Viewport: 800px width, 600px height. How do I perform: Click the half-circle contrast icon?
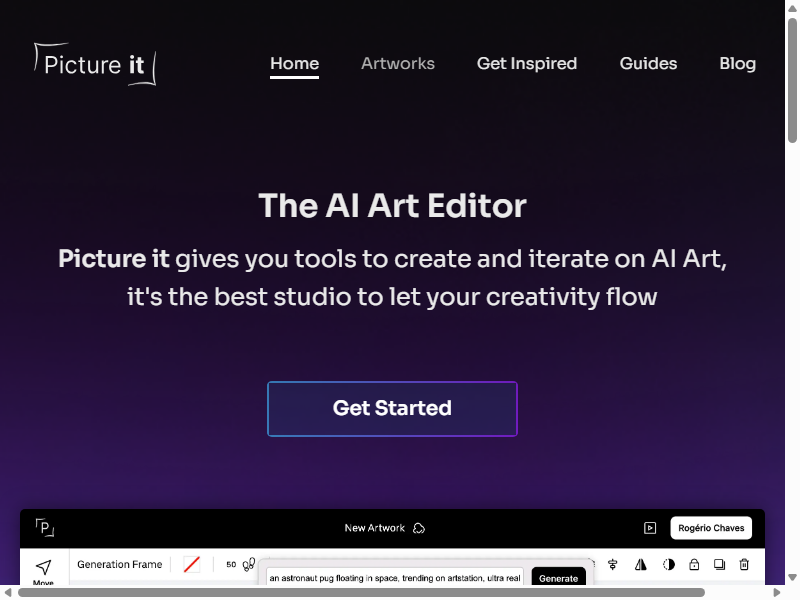click(669, 564)
